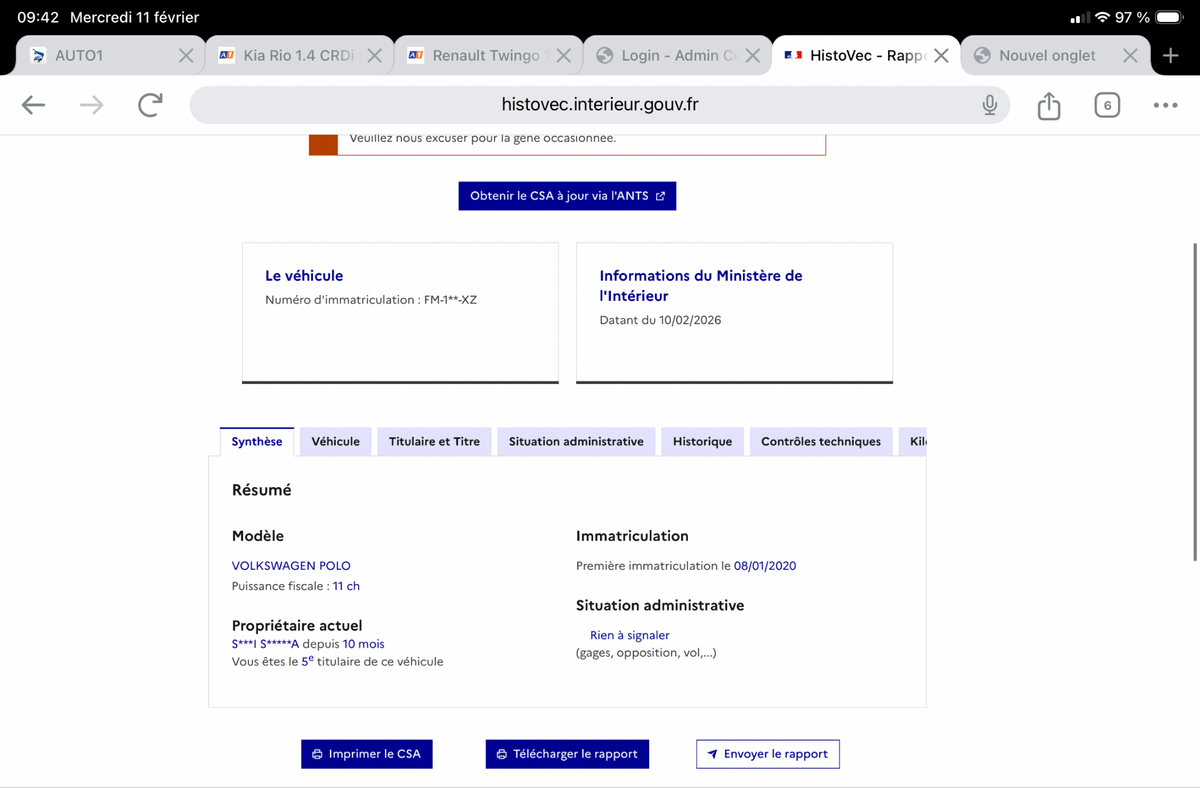Open the Situation administrative tab
This screenshot has height=788, width=1200.
576,441
